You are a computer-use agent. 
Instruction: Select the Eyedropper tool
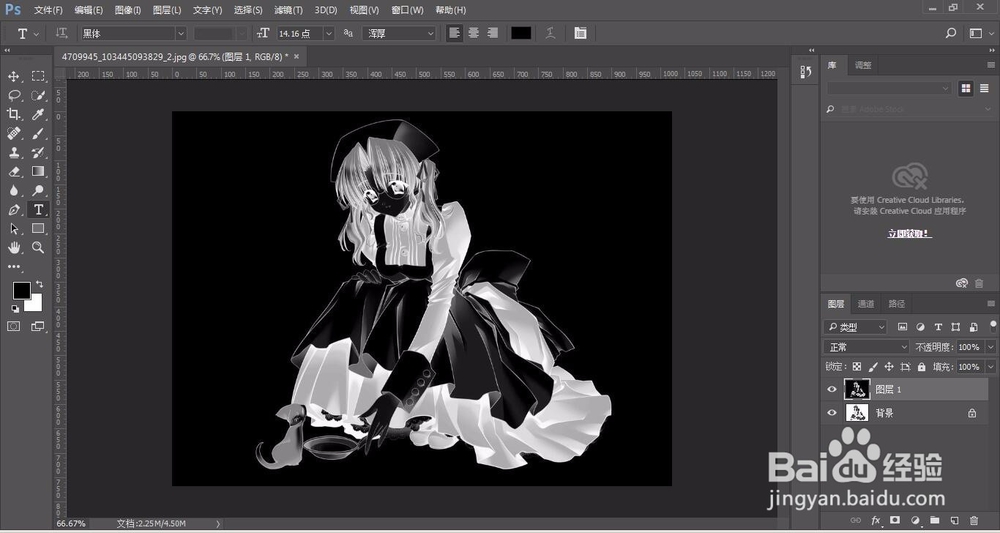[x=38, y=114]
